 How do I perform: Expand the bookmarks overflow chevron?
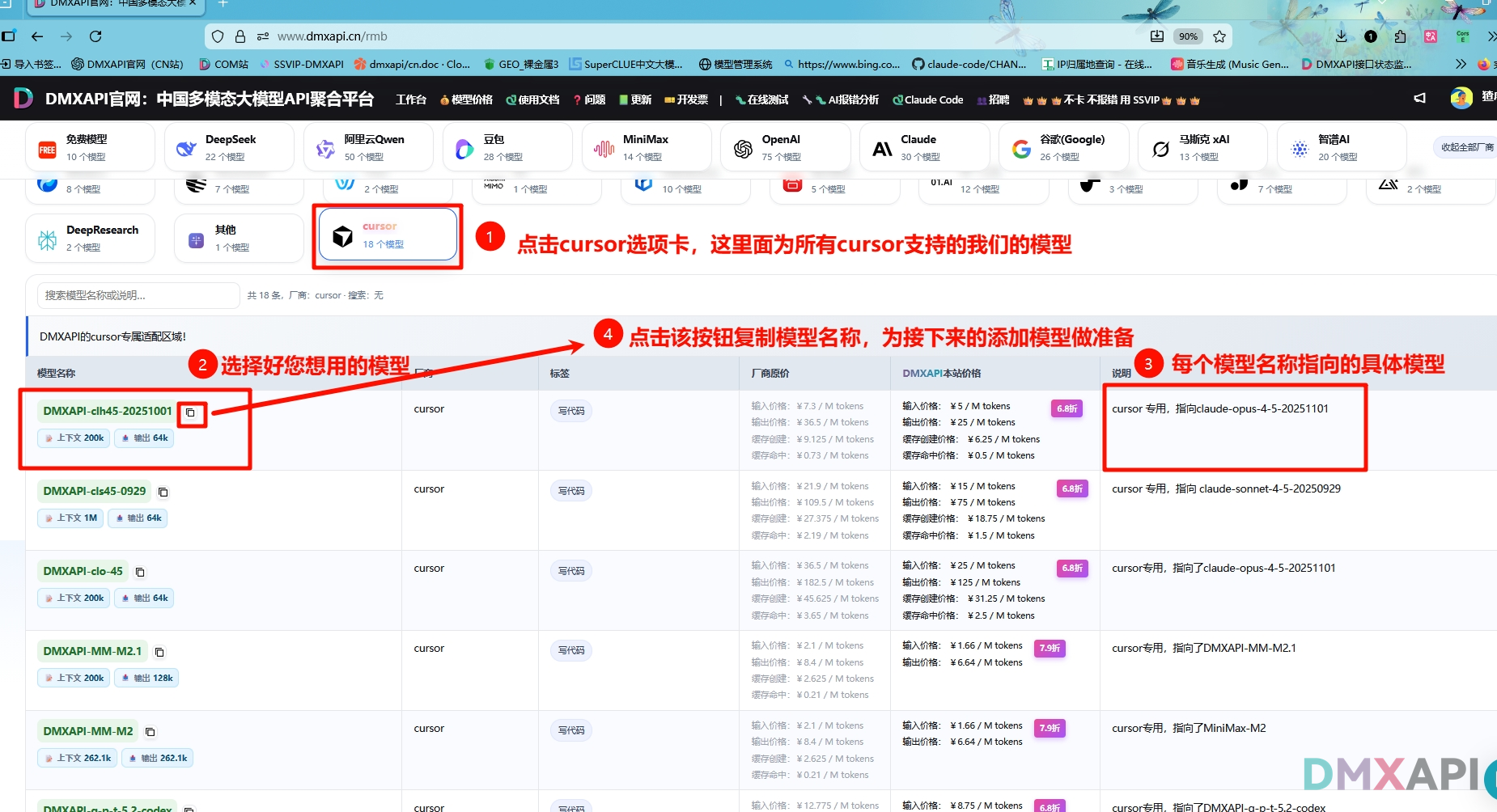[x=1460, y=64]
